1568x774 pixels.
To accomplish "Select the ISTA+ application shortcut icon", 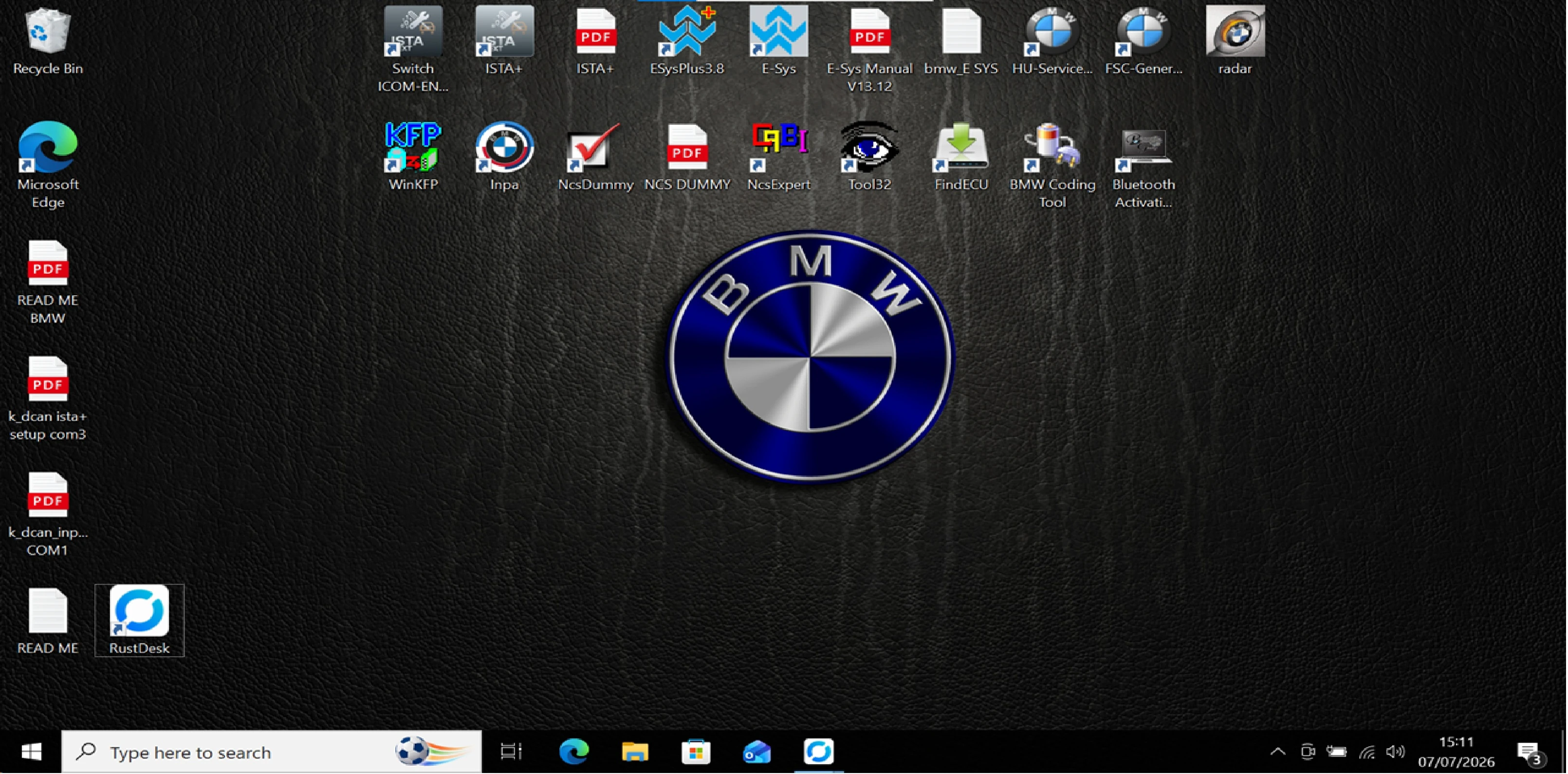I will point(504,41).
